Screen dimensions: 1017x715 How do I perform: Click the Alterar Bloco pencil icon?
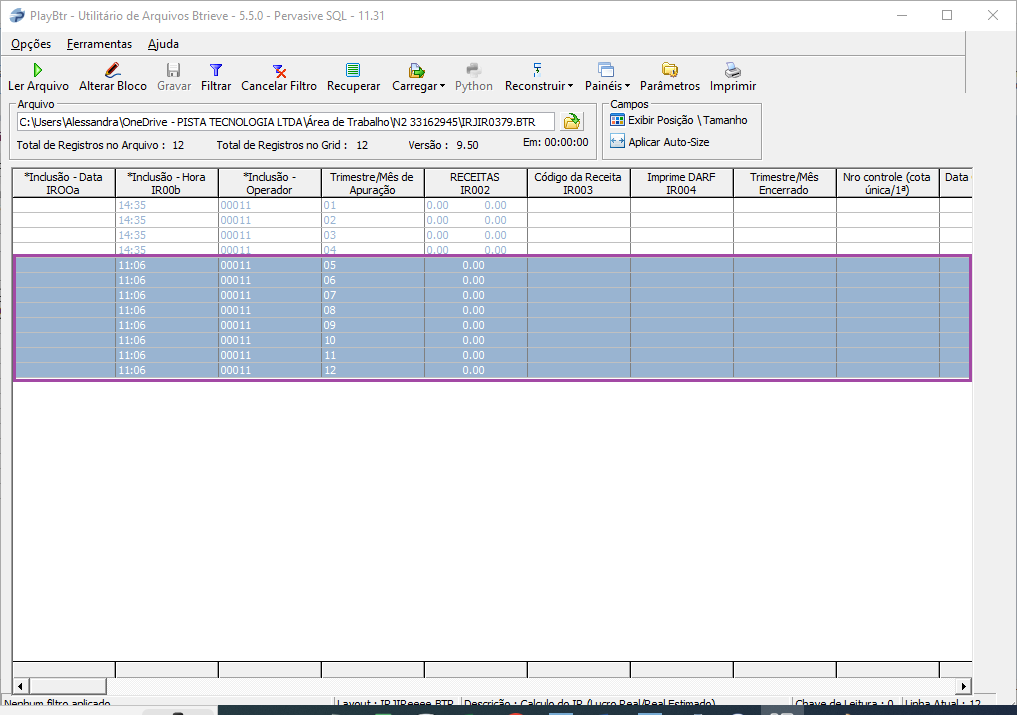coord(112,70)
